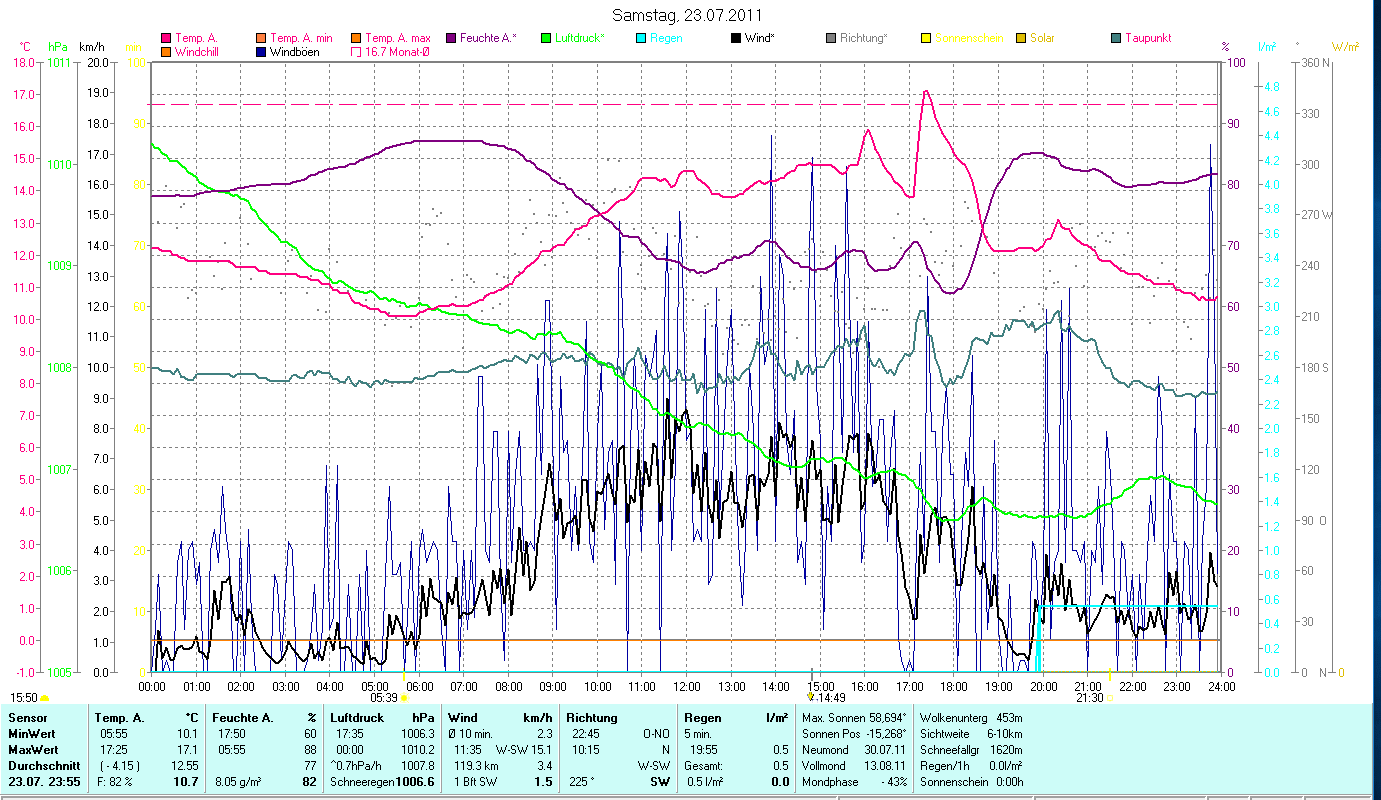1381x800 pixels.
Task: Select the purple Feuchte A.* legend marker
Action: tap(451, 38)
